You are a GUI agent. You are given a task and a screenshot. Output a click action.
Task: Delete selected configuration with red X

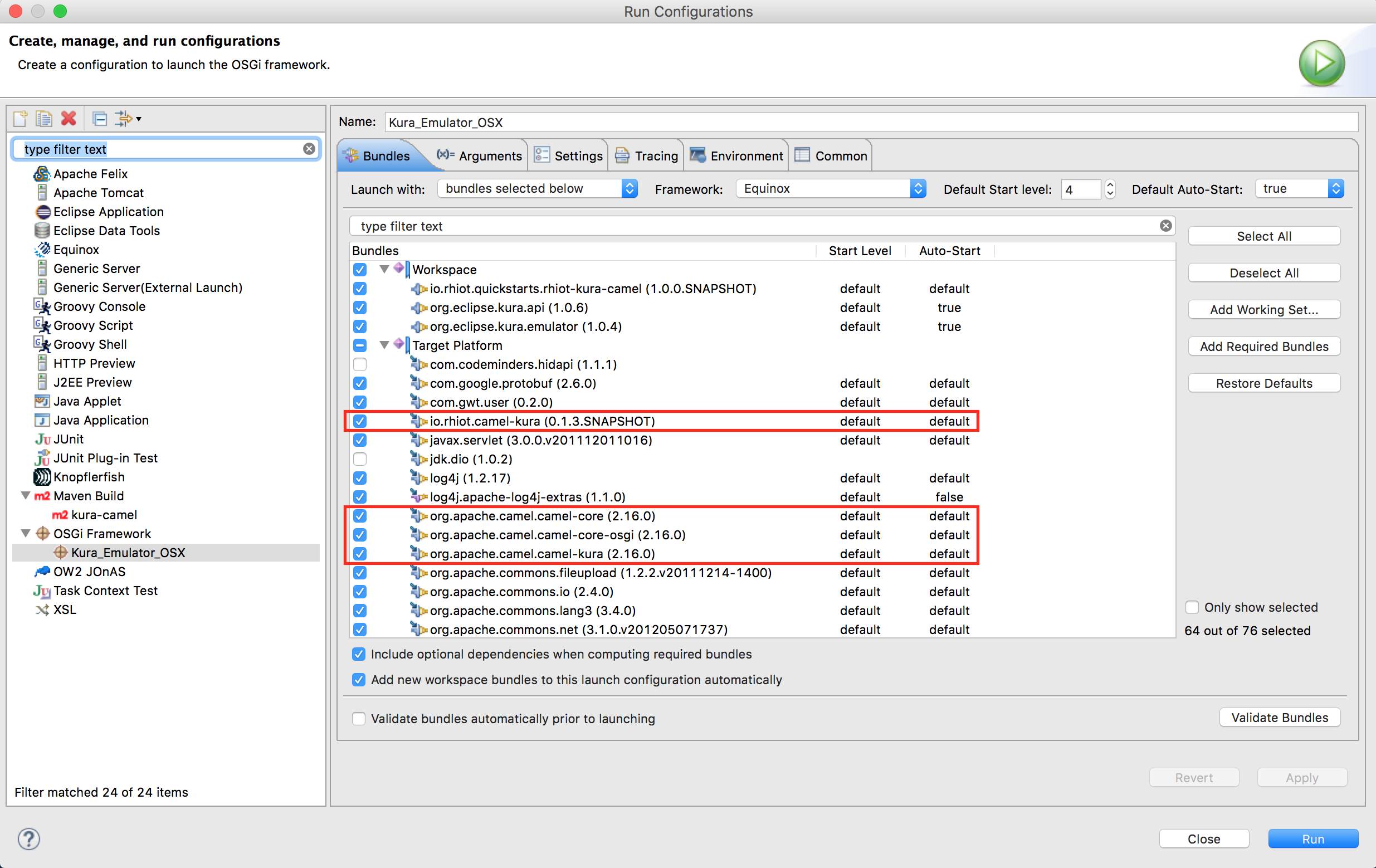pyautogui.click(x=69, y=119)
